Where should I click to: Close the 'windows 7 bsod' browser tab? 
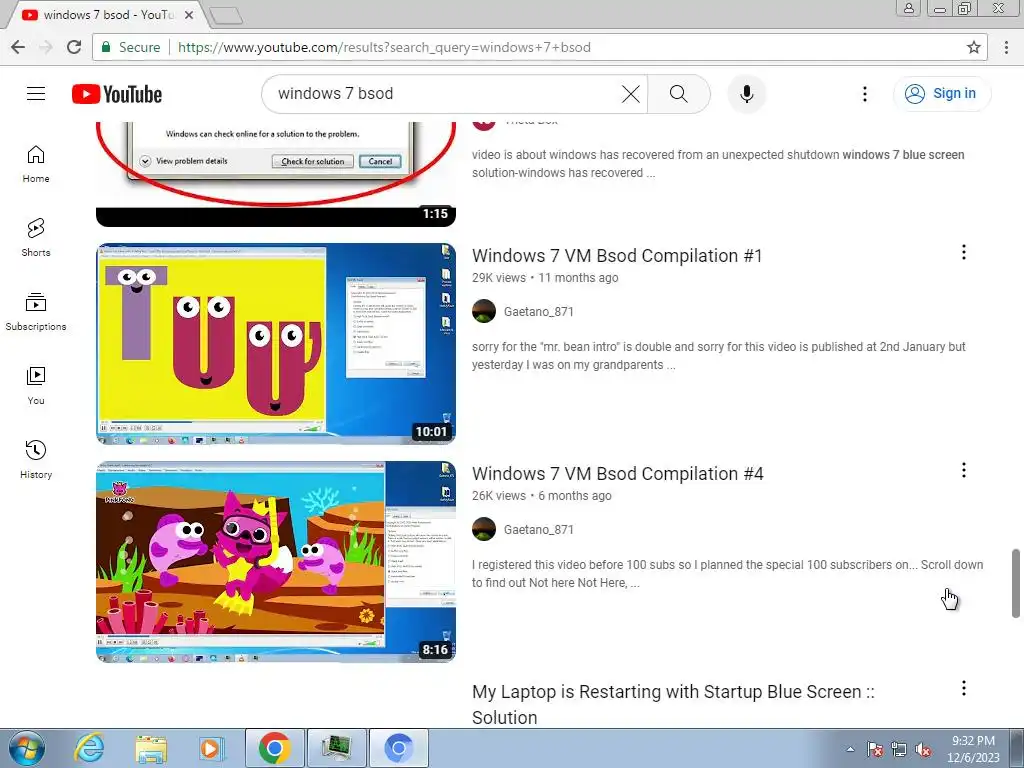pyautogui.click(x=189, y=15)
